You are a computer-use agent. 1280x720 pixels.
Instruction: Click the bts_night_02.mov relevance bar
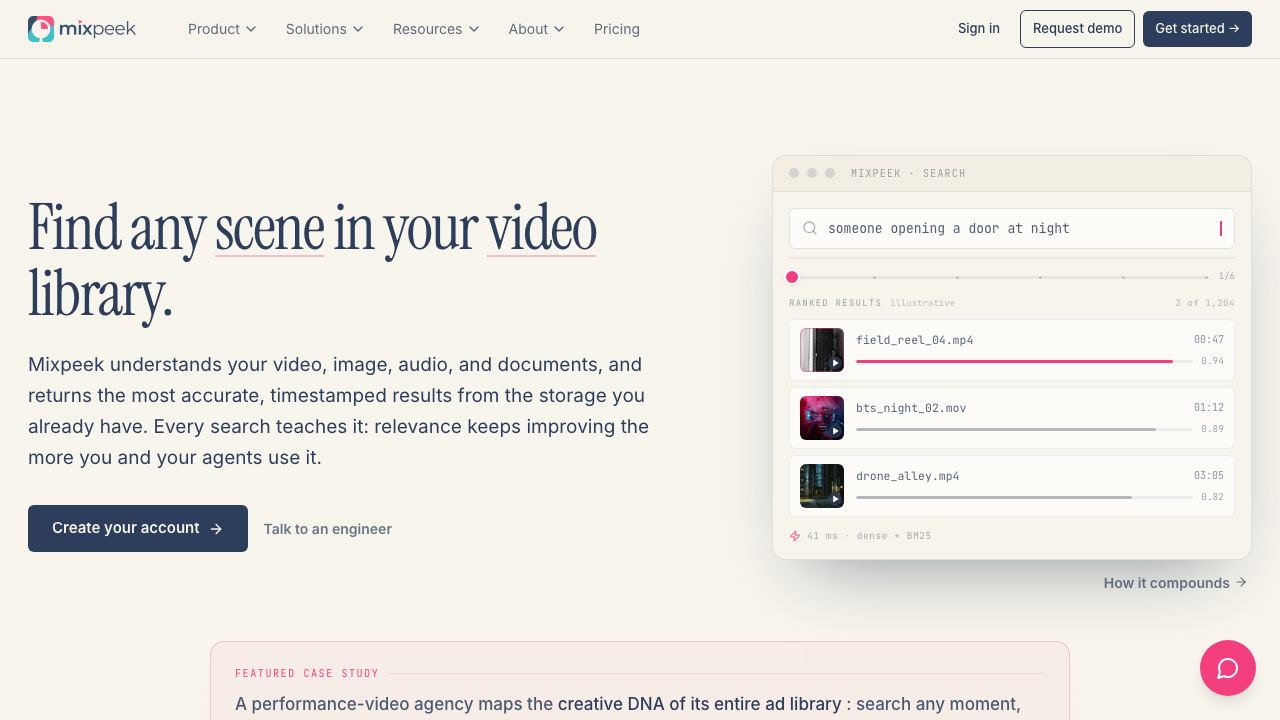click(1024, 429)
